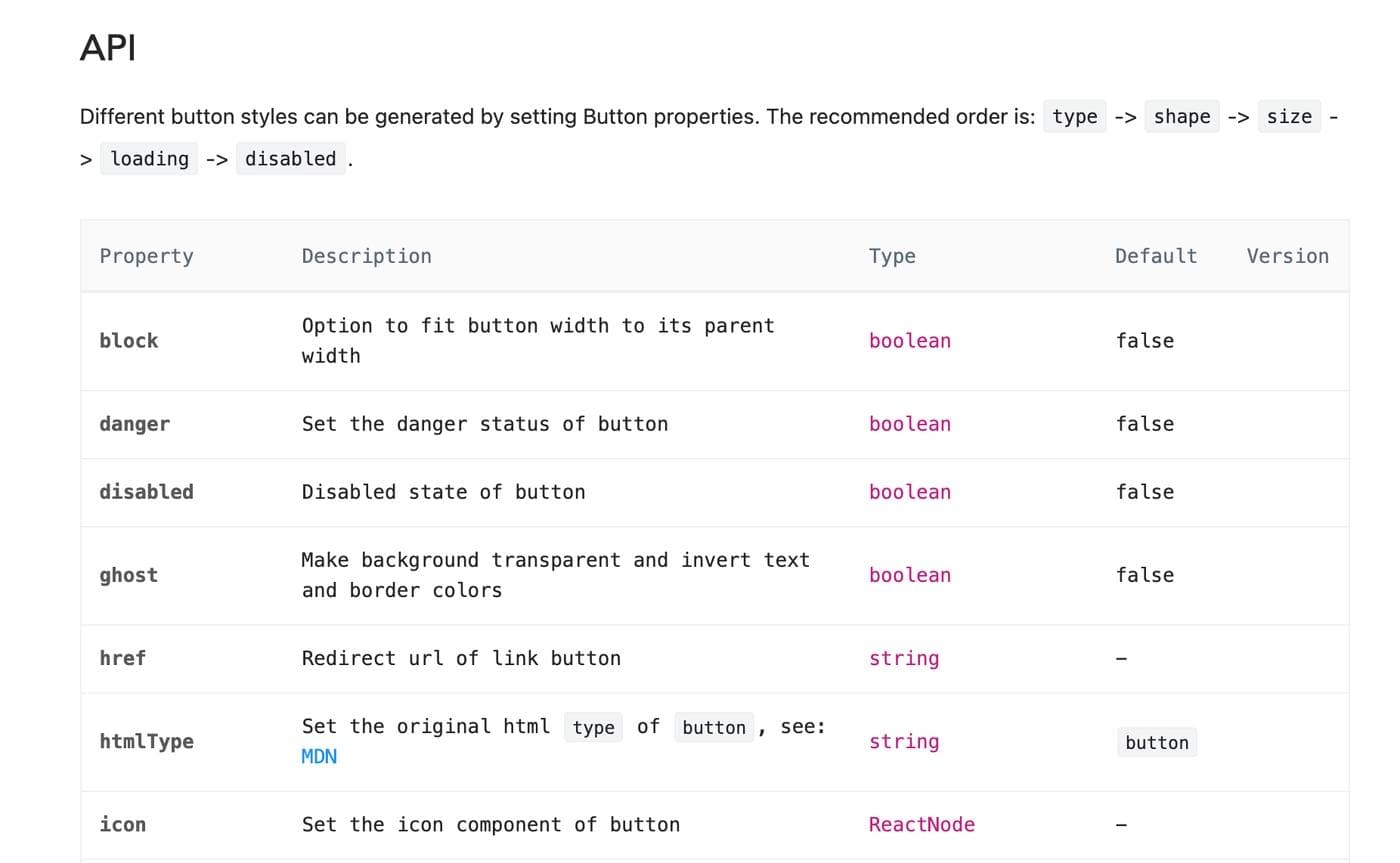Click the href property name

pos(123,658)
